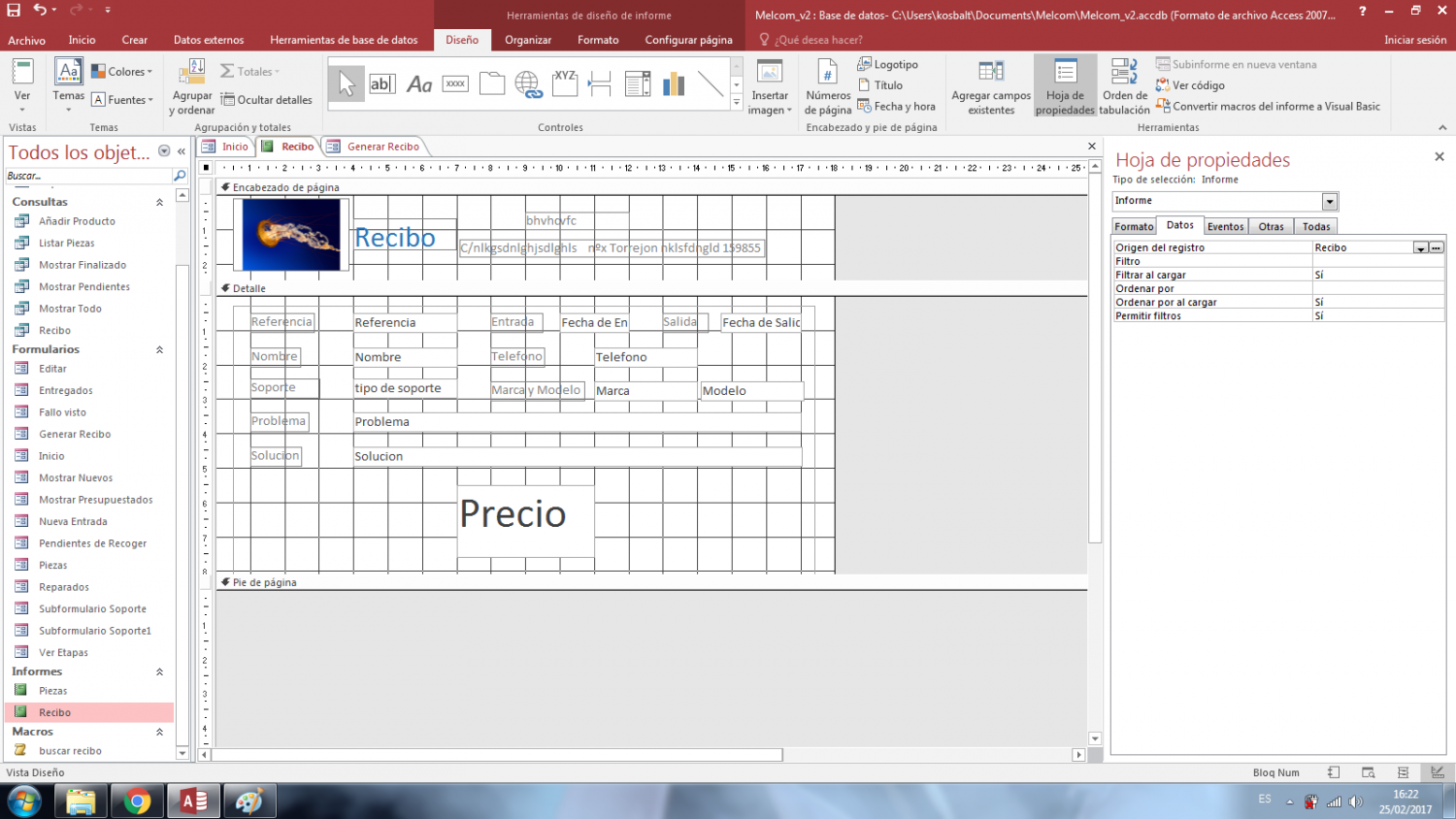Choose the Label (Aa) control

[x=419, y=84]
